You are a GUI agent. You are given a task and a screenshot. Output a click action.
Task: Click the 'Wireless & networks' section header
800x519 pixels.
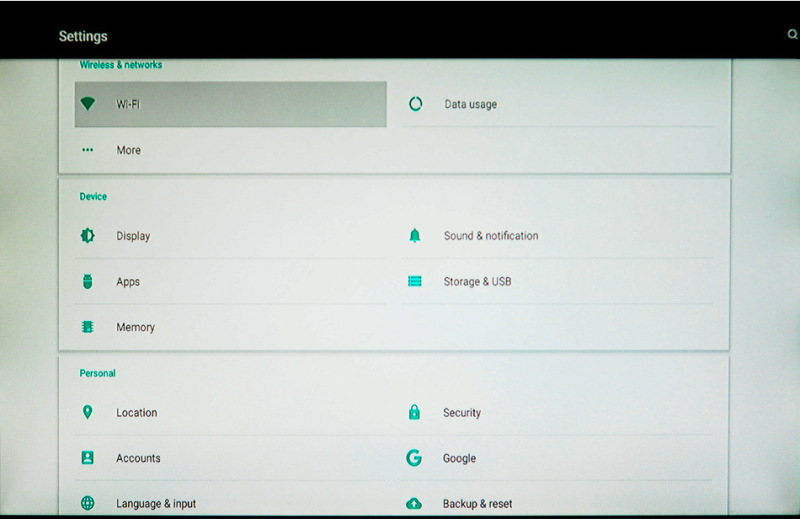click(x=121, y=65)
